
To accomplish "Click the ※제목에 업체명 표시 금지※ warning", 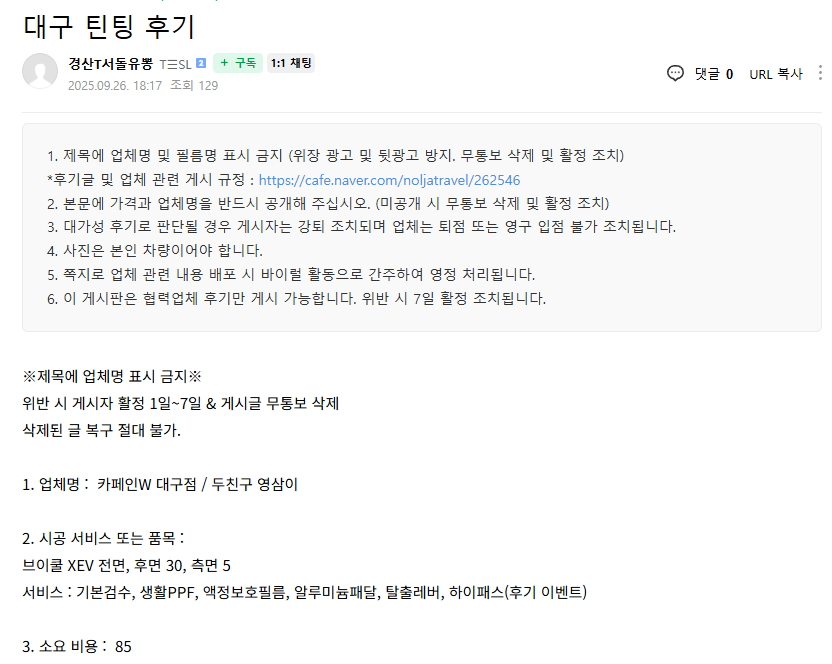I will (x=112, y=376).
